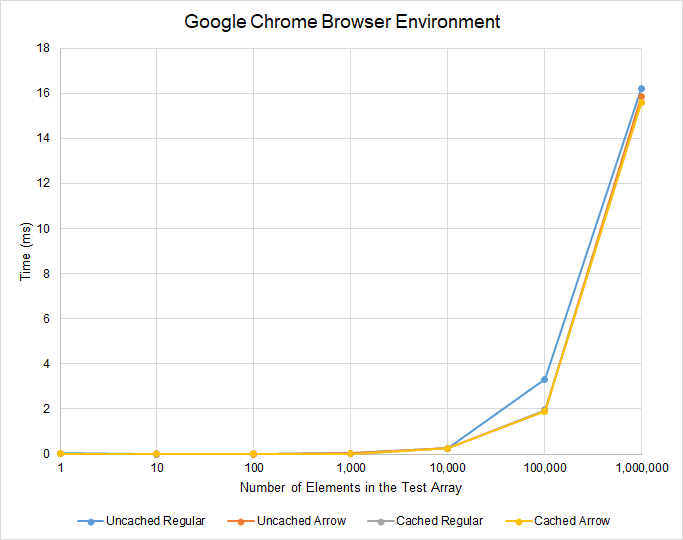Click the y-axis label '0'
Viewport: 683px width, 540px height.
point(47,454)
